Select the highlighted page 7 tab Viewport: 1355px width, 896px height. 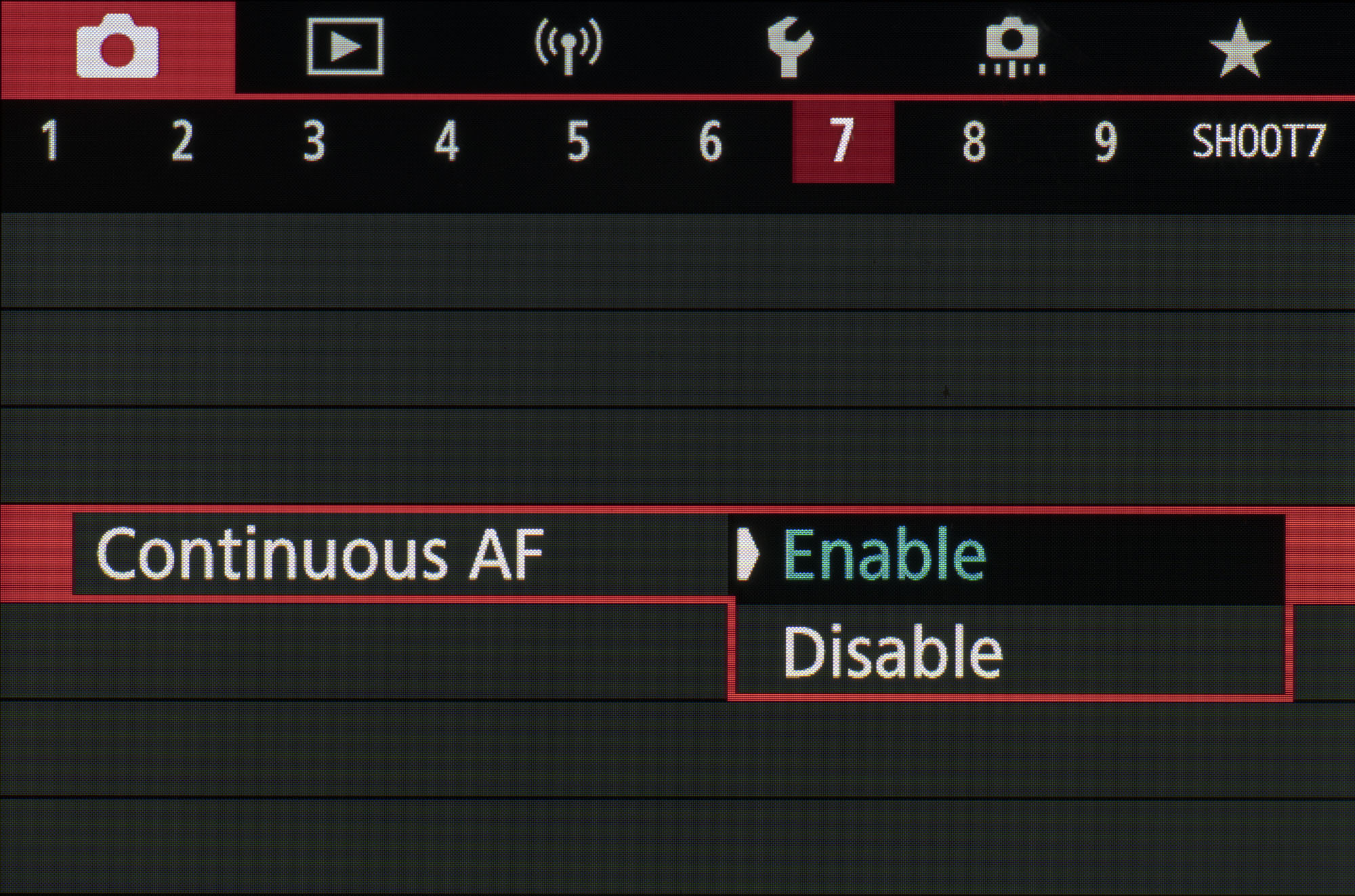coord(842,141)
